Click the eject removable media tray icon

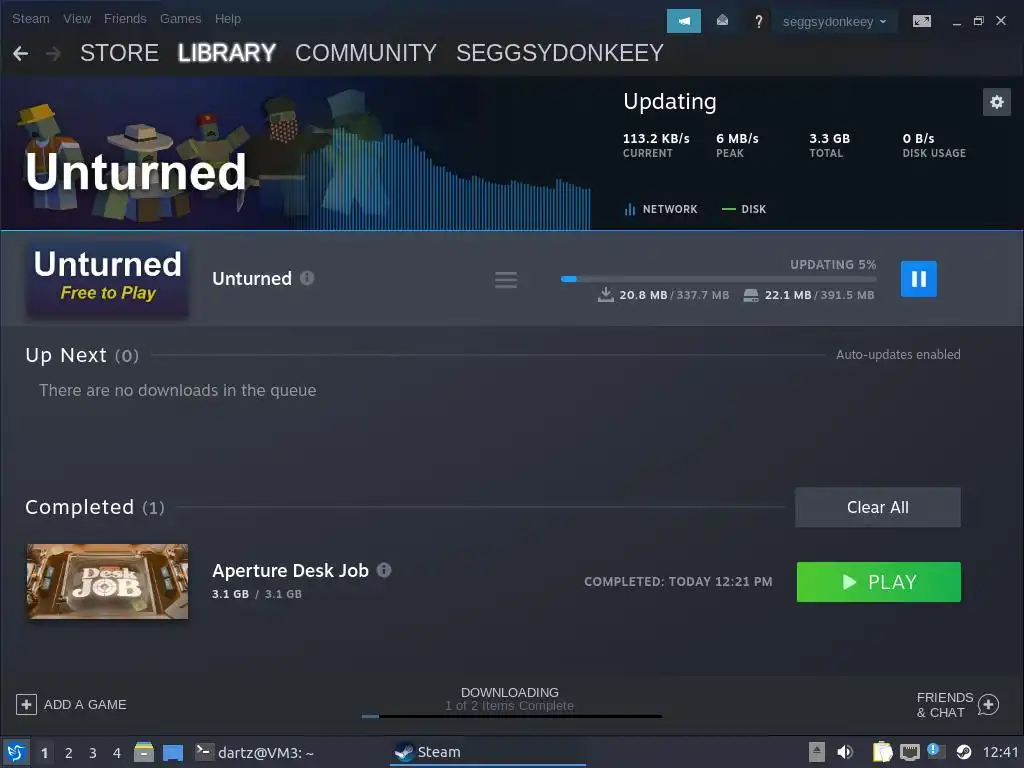coord(816,752)
